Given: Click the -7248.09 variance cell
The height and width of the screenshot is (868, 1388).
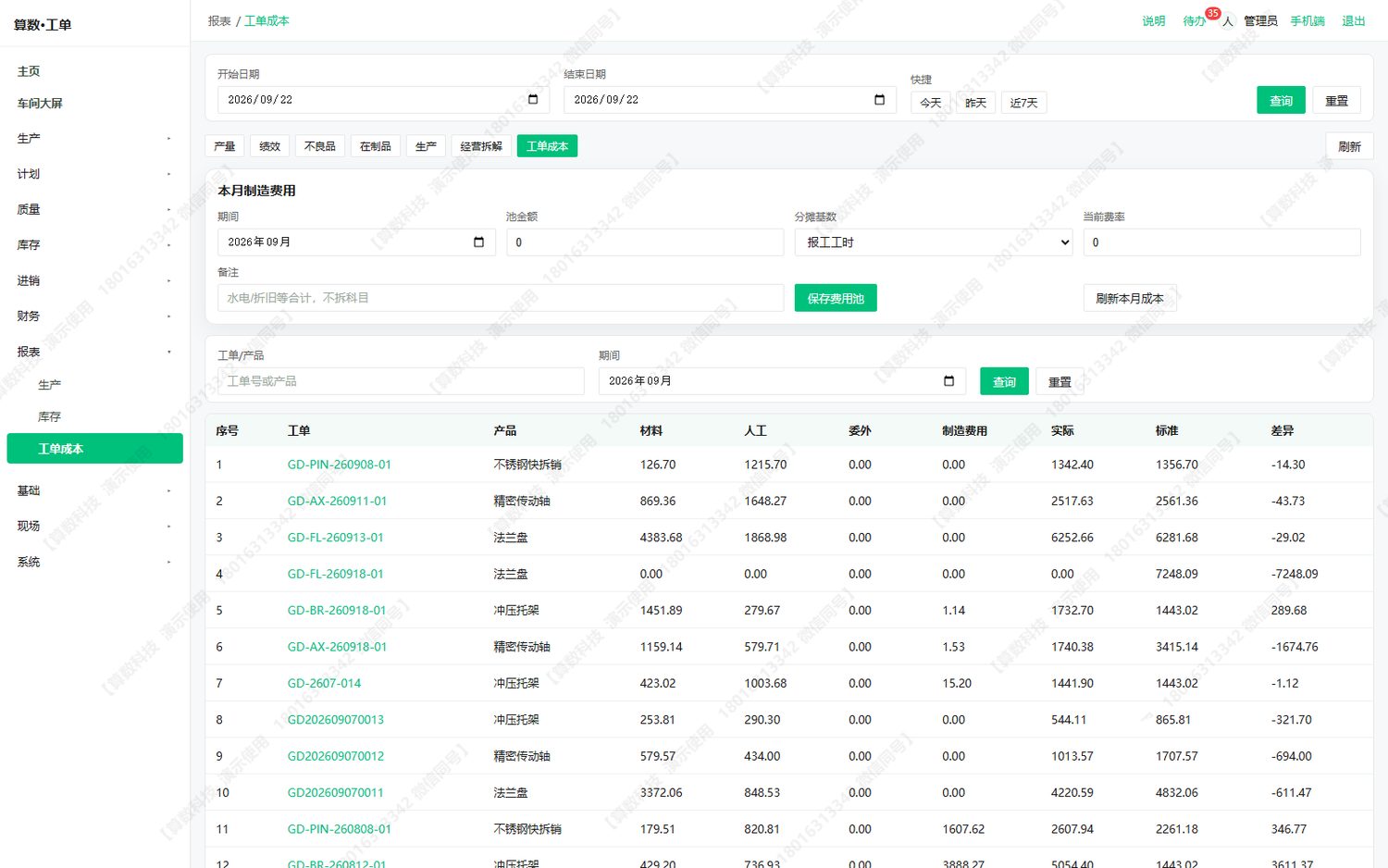Looking at the screenshot, I should click(1295, 574).
